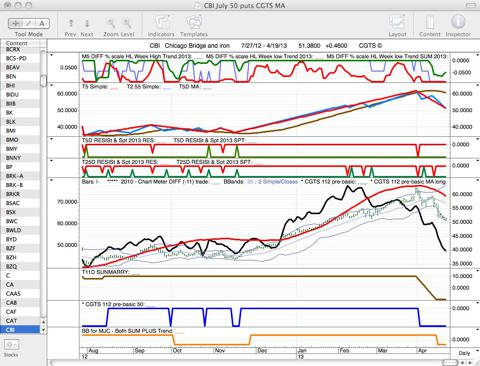Open the Layout toolbar icon
This screenshot has width=480, height=366.
[397, 23]
